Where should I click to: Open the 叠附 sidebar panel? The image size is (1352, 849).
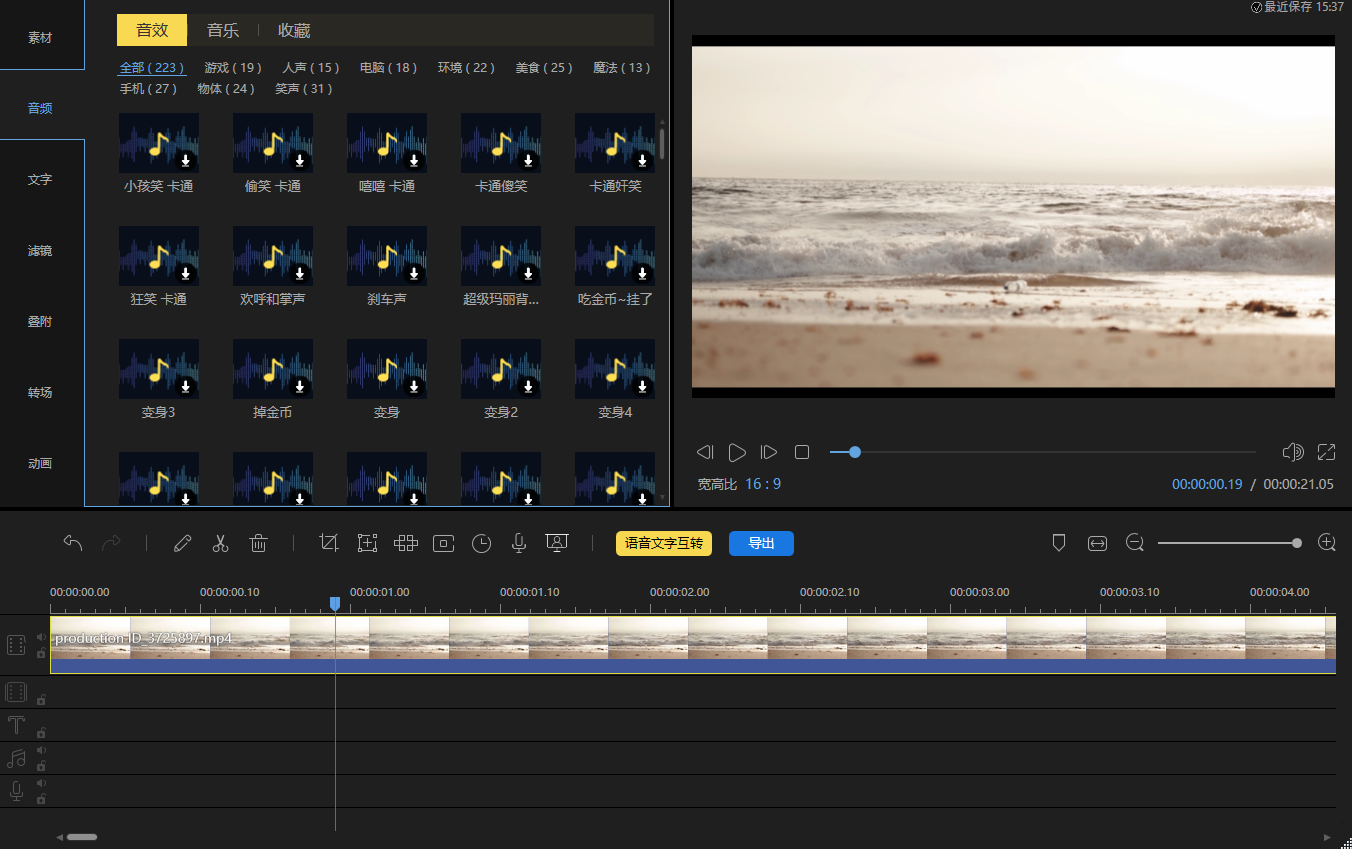(x=40, y=322)
